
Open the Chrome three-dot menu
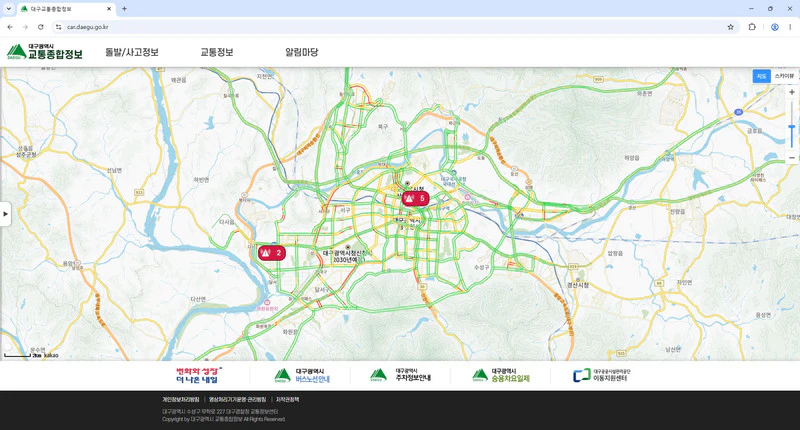coord(790,27)
